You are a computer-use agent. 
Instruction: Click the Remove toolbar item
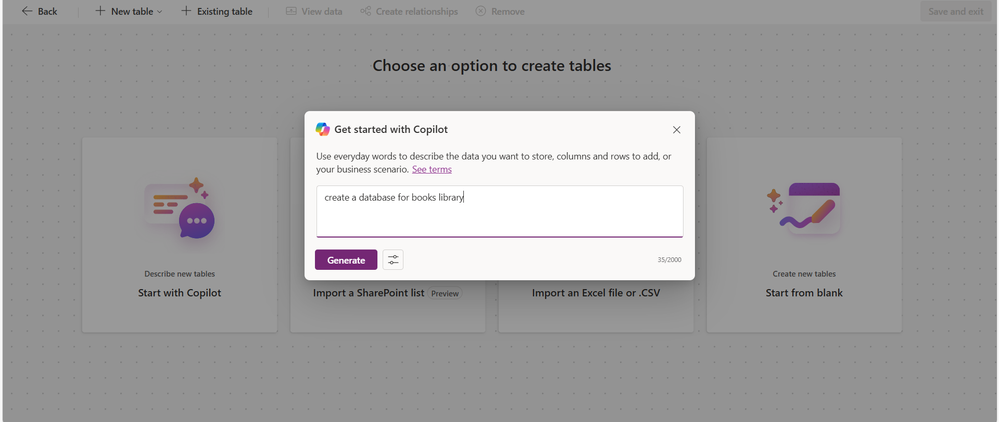(499, 11)
